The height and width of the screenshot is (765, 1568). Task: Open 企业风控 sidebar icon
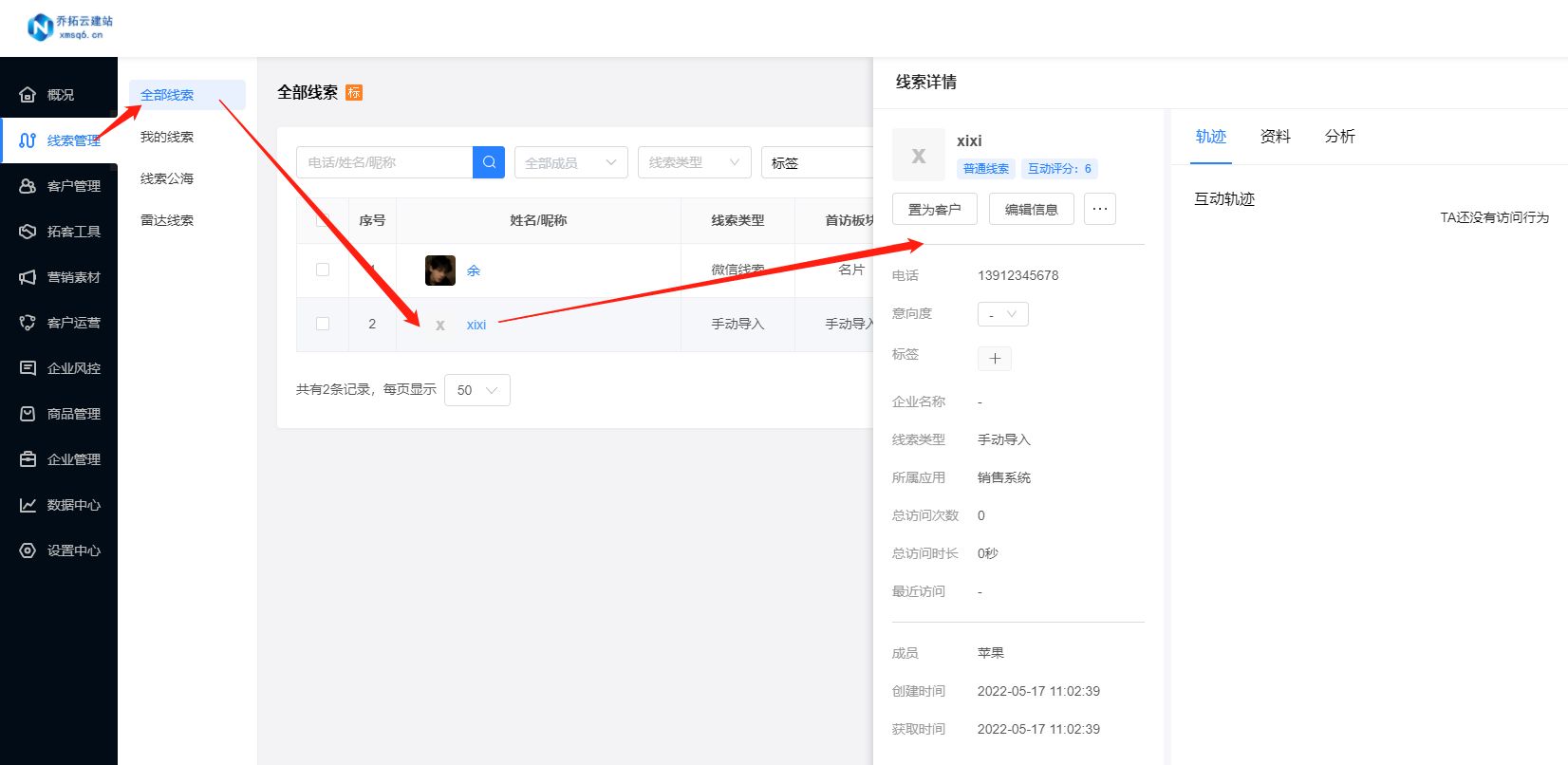(28, 368)
